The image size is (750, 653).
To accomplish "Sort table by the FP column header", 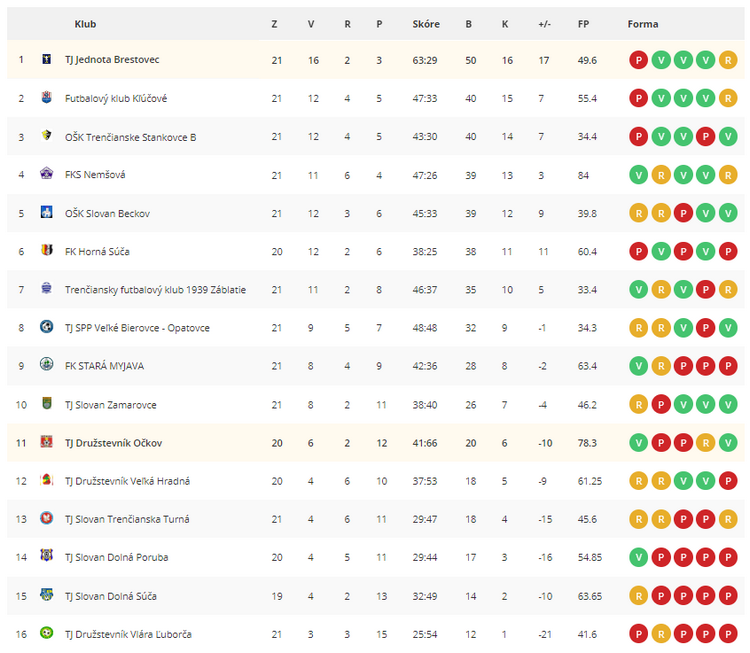I will click(x=583, y=24).
